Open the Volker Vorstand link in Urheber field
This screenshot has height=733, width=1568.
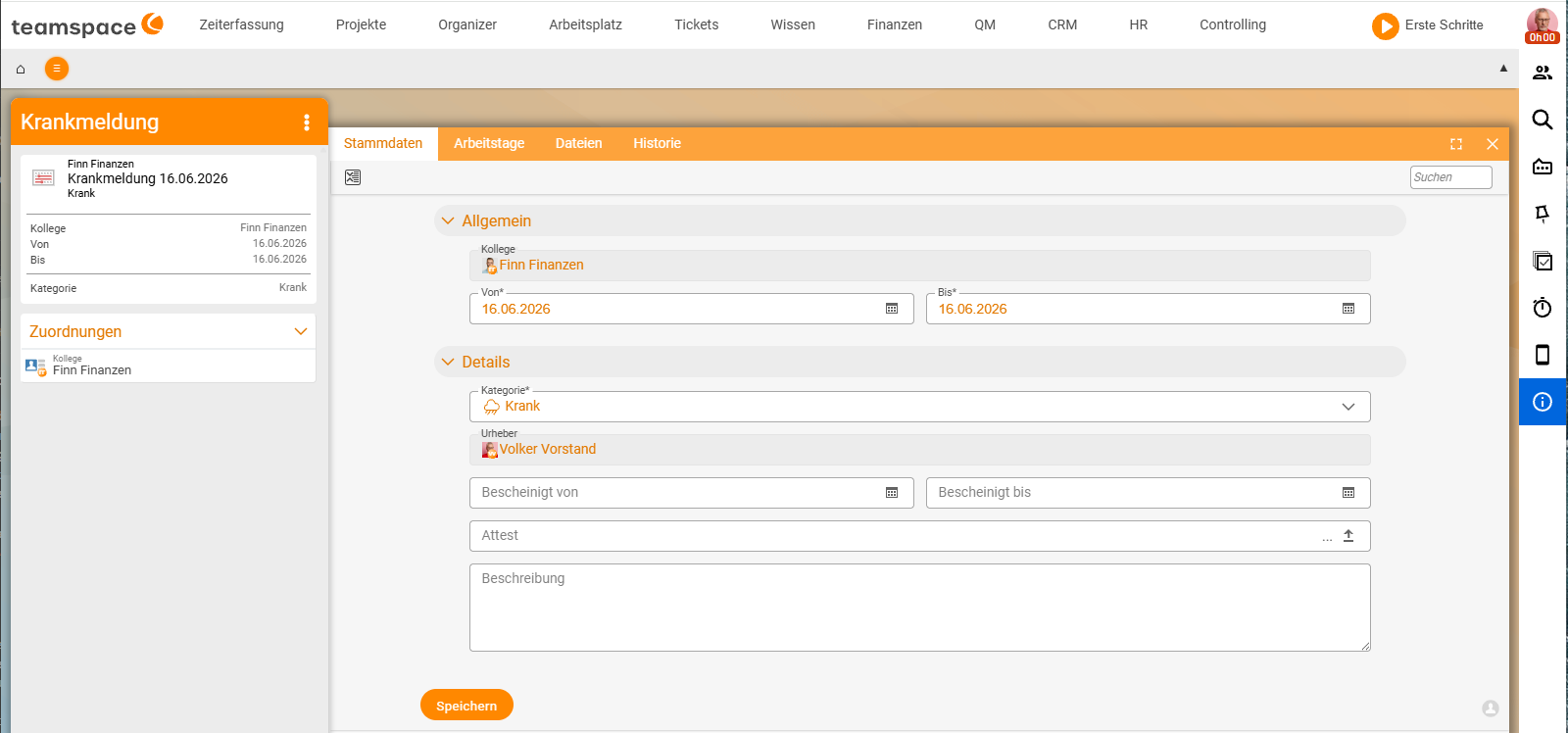[548, 450]
